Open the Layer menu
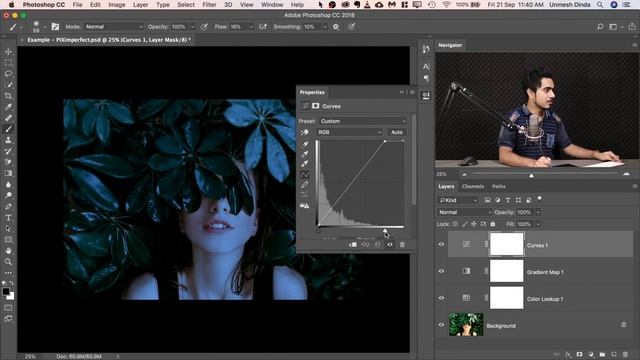 140,5
